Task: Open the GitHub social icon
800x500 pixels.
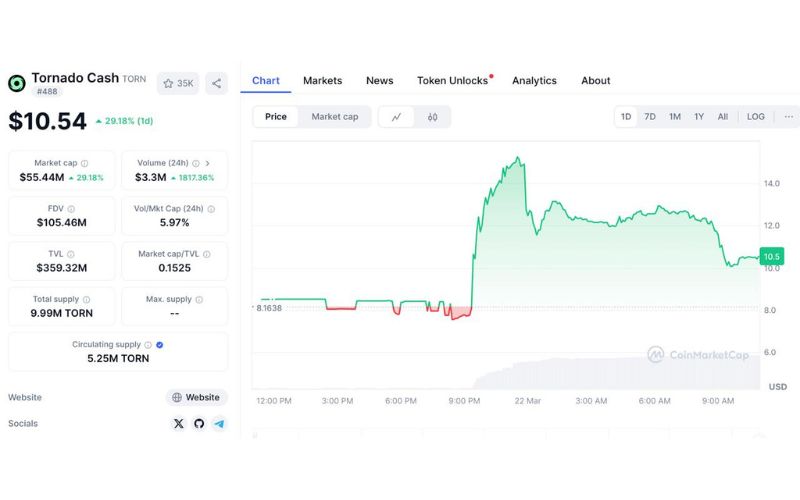Action: pos(199,423)
